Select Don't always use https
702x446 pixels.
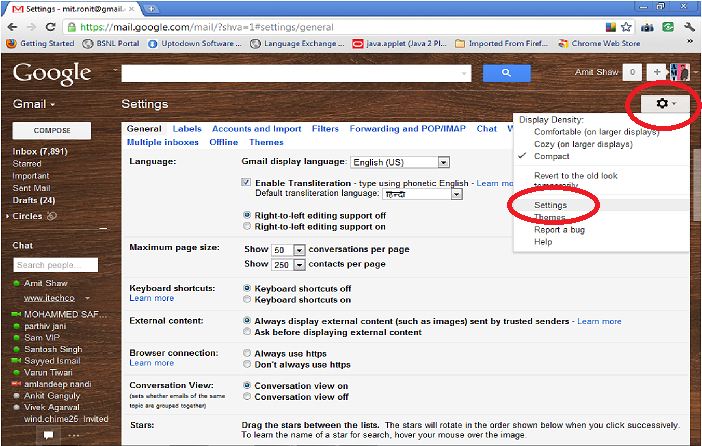click(x=247, y=364)
